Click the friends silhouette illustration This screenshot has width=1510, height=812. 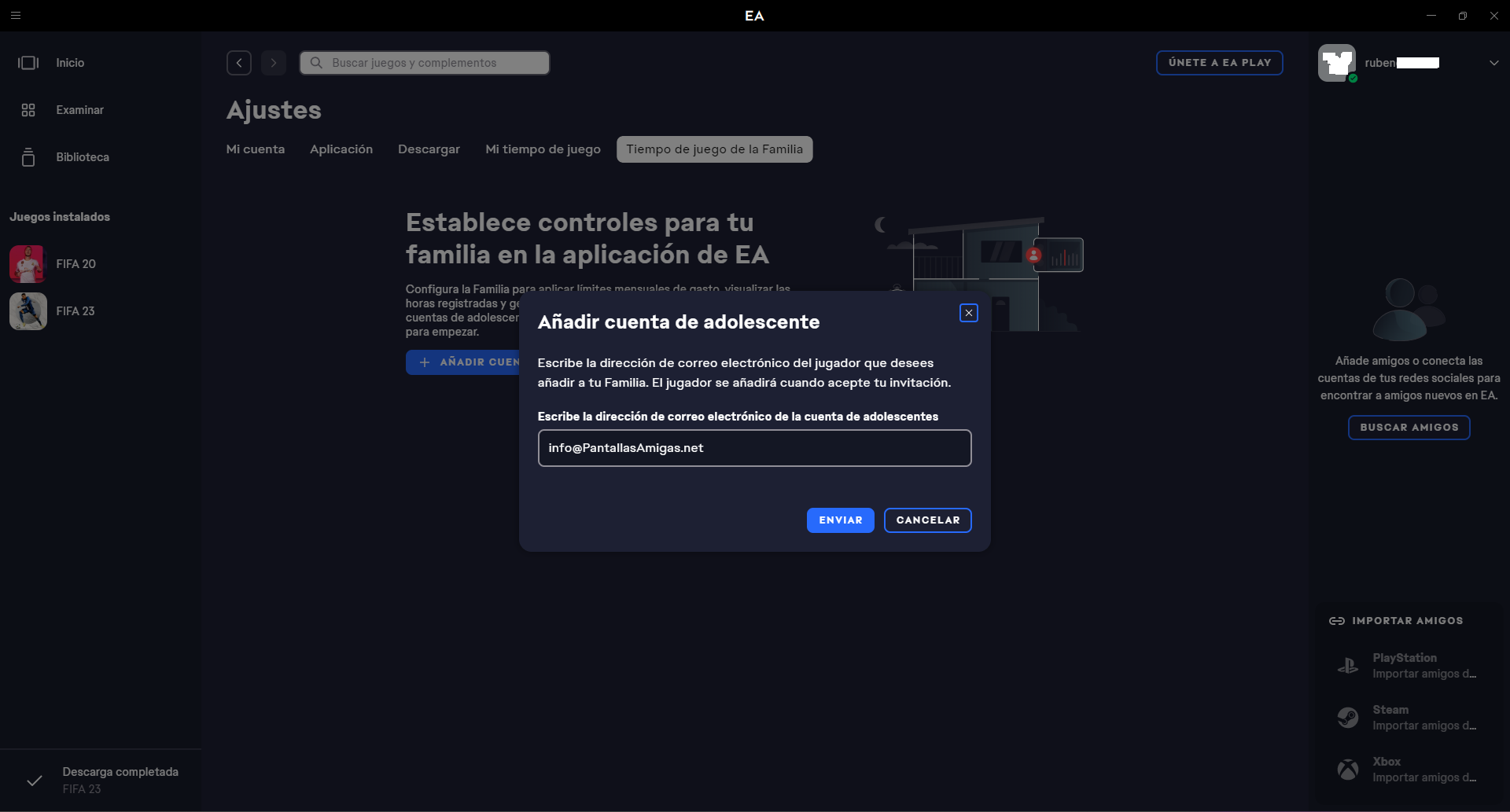pyautogui.click(x=1409, y=309)
